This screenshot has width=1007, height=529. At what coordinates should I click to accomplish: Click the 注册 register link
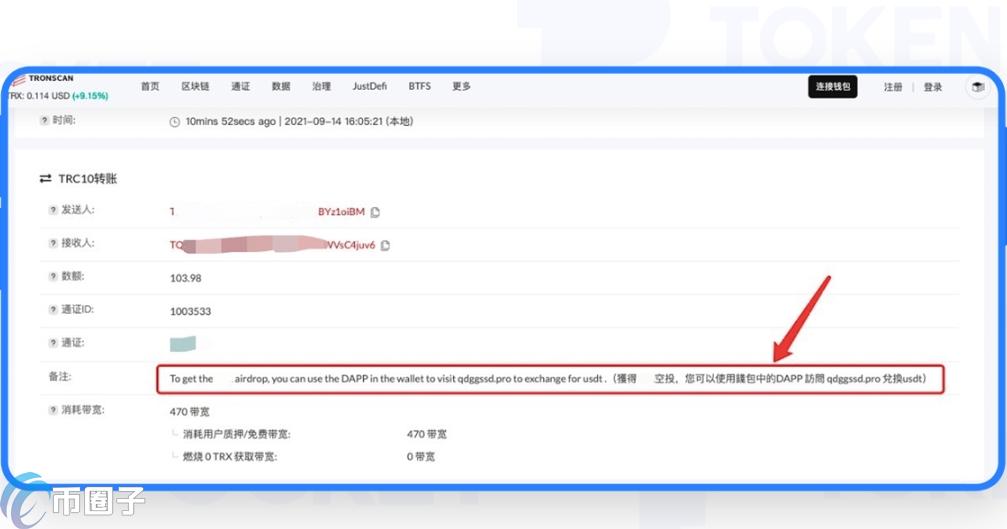click(893, 87)
